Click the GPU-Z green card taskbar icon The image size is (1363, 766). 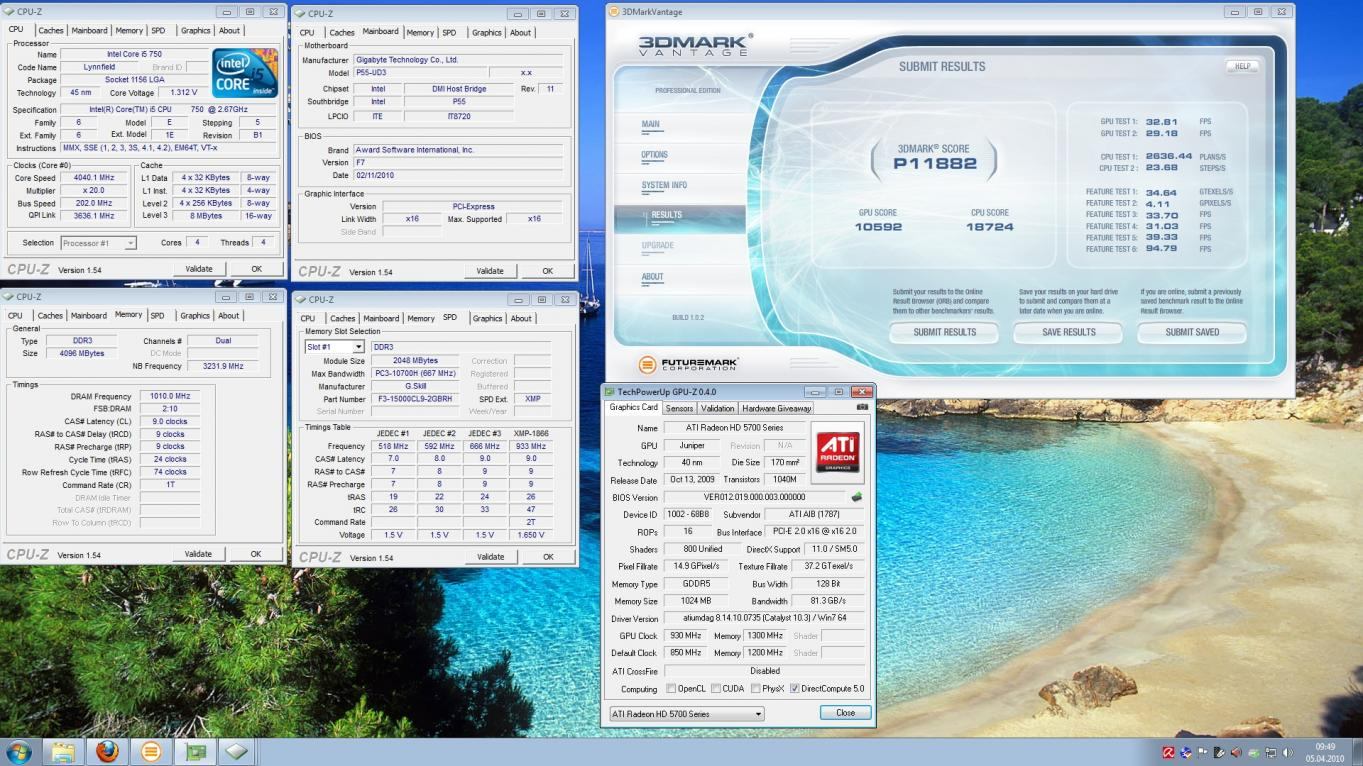click(194, 752)
